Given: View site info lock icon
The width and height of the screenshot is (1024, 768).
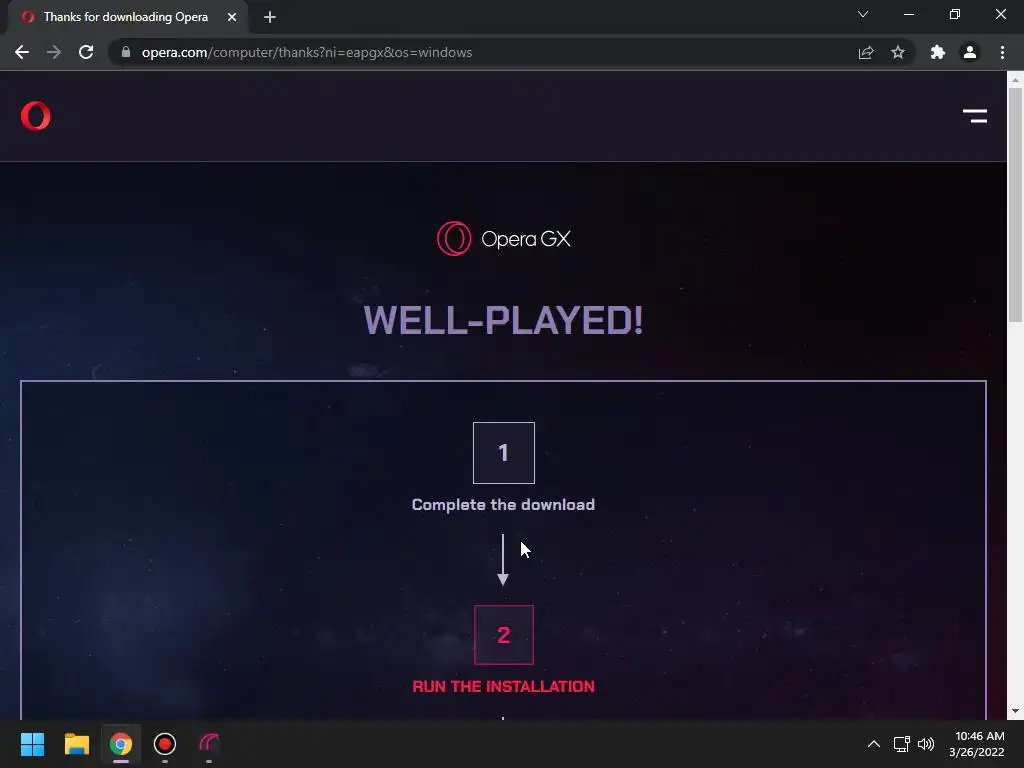Looking at the screenshot, I should pyautogui.click(x=126, y=52).
